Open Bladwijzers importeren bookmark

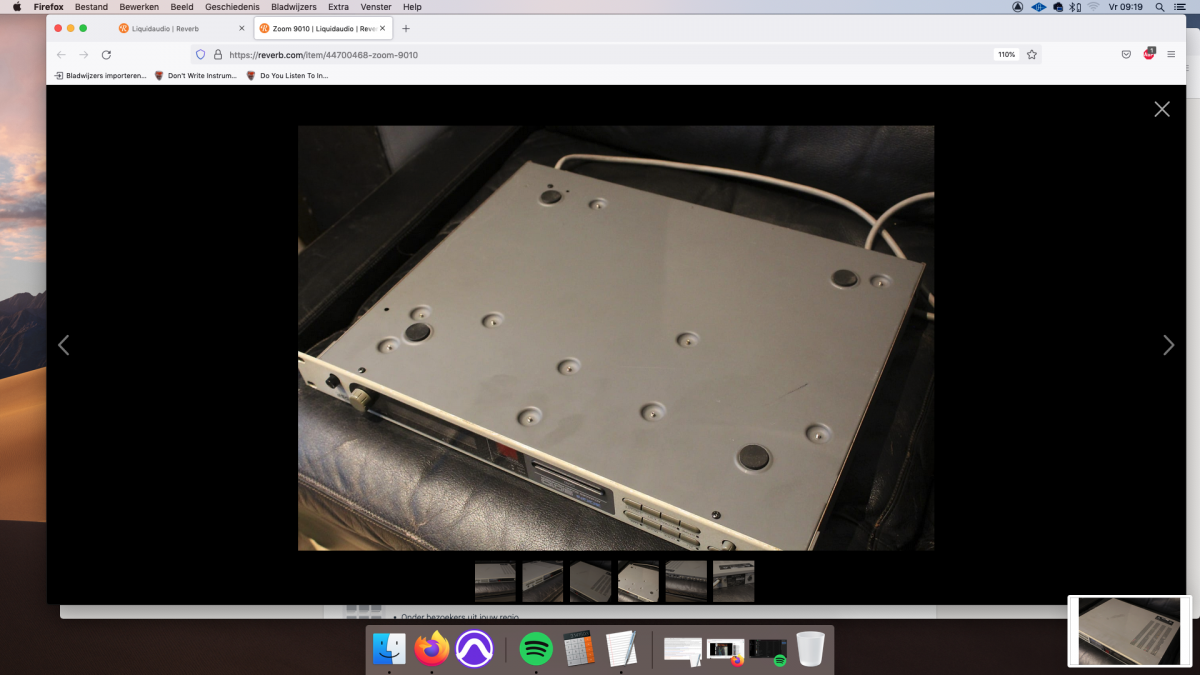point(100,76)
